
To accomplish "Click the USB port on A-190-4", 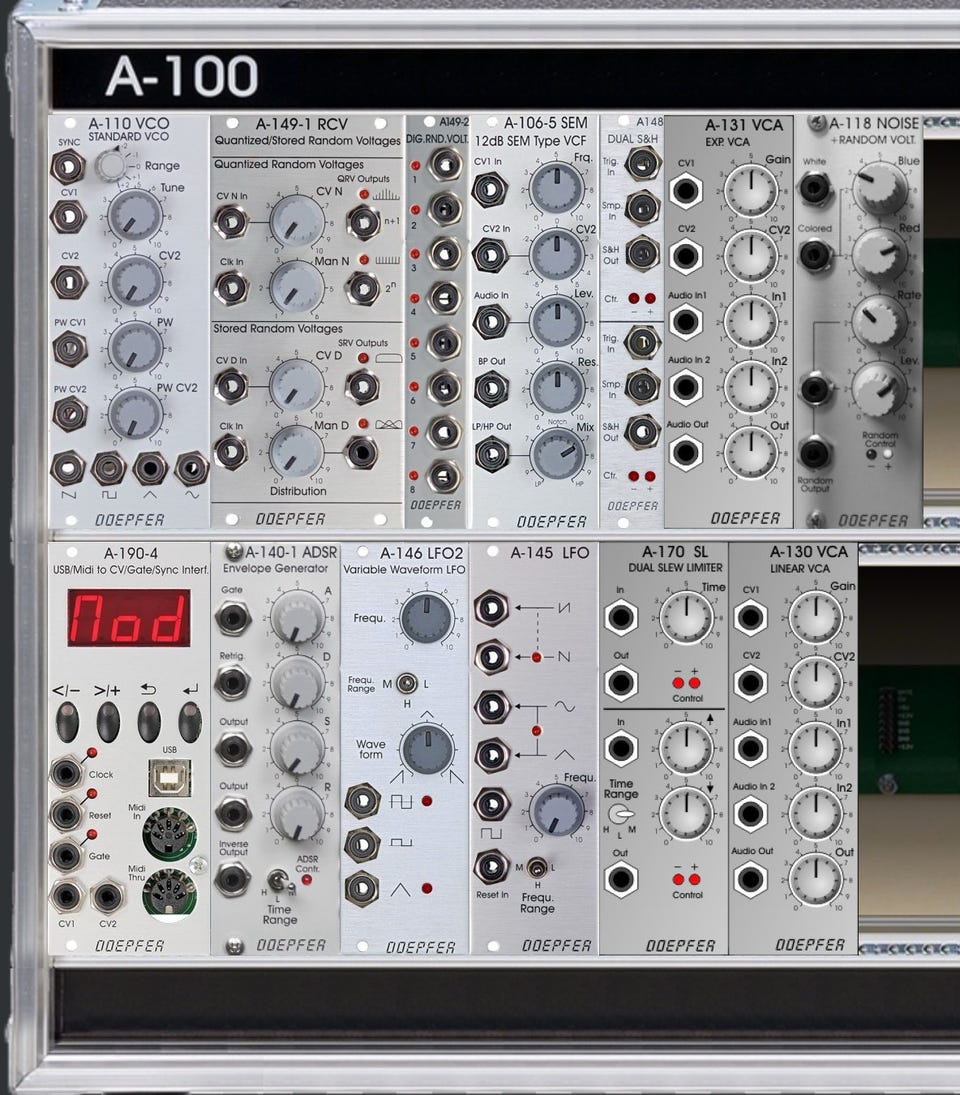I will pyautogui.click(x=170, y=777).
